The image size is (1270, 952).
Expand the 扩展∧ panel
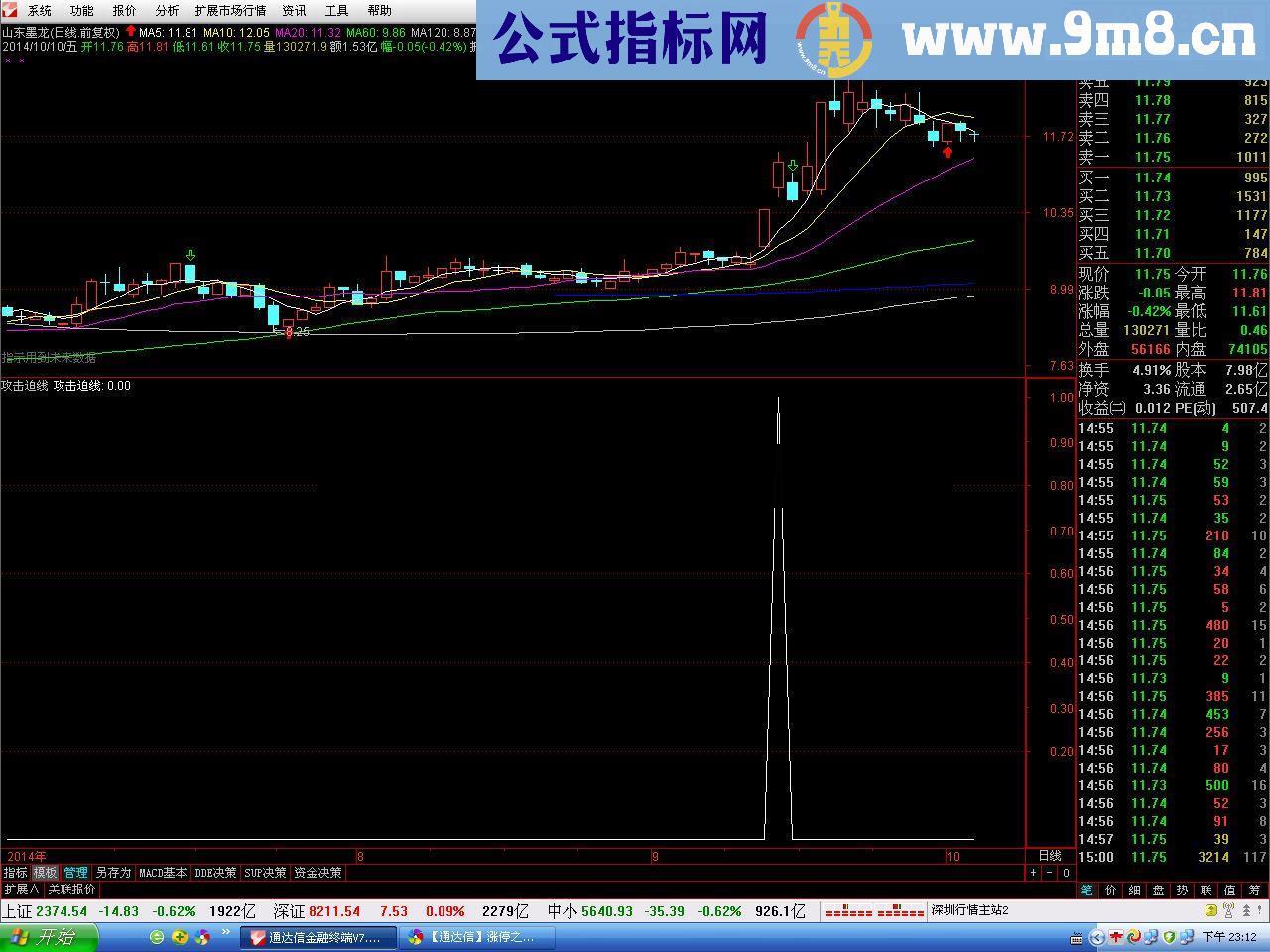pyautogui.click(x=22, y=890)
